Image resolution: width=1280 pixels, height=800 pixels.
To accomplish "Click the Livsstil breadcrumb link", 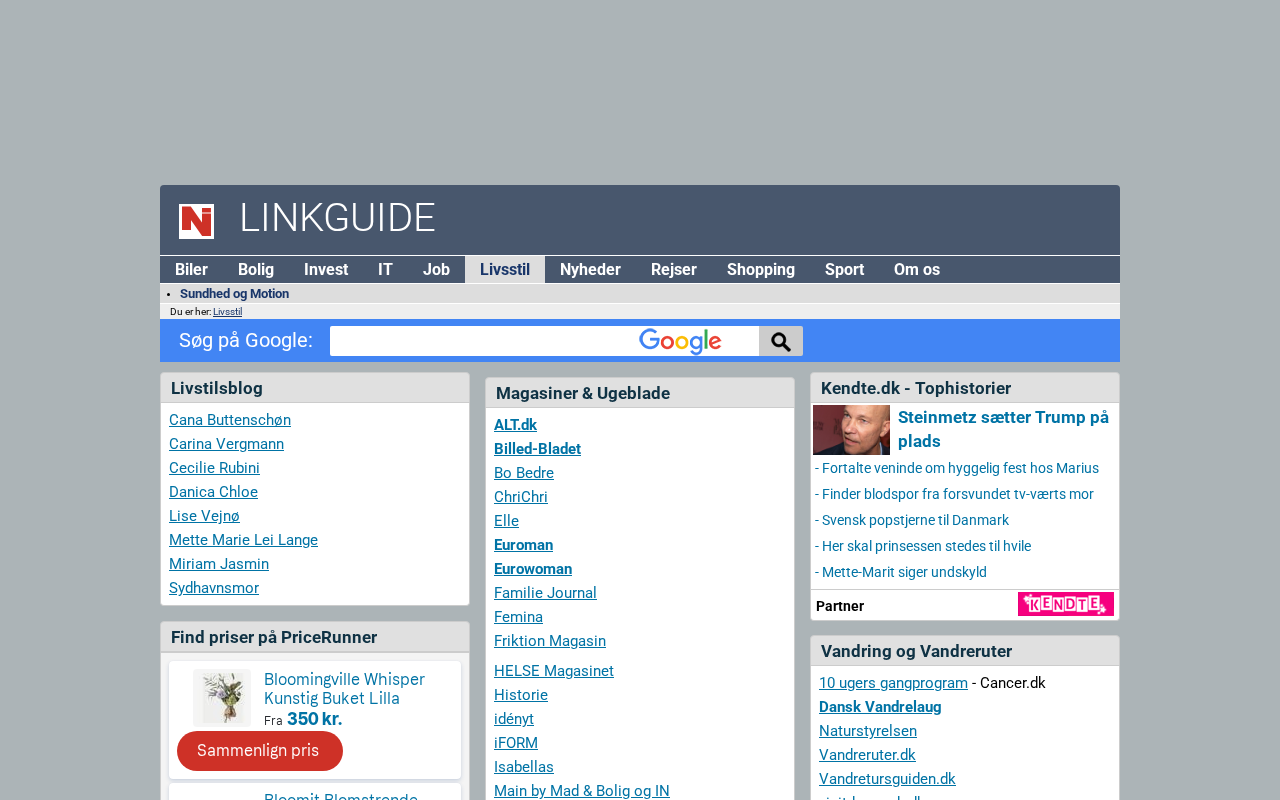I will coord(227,312).
